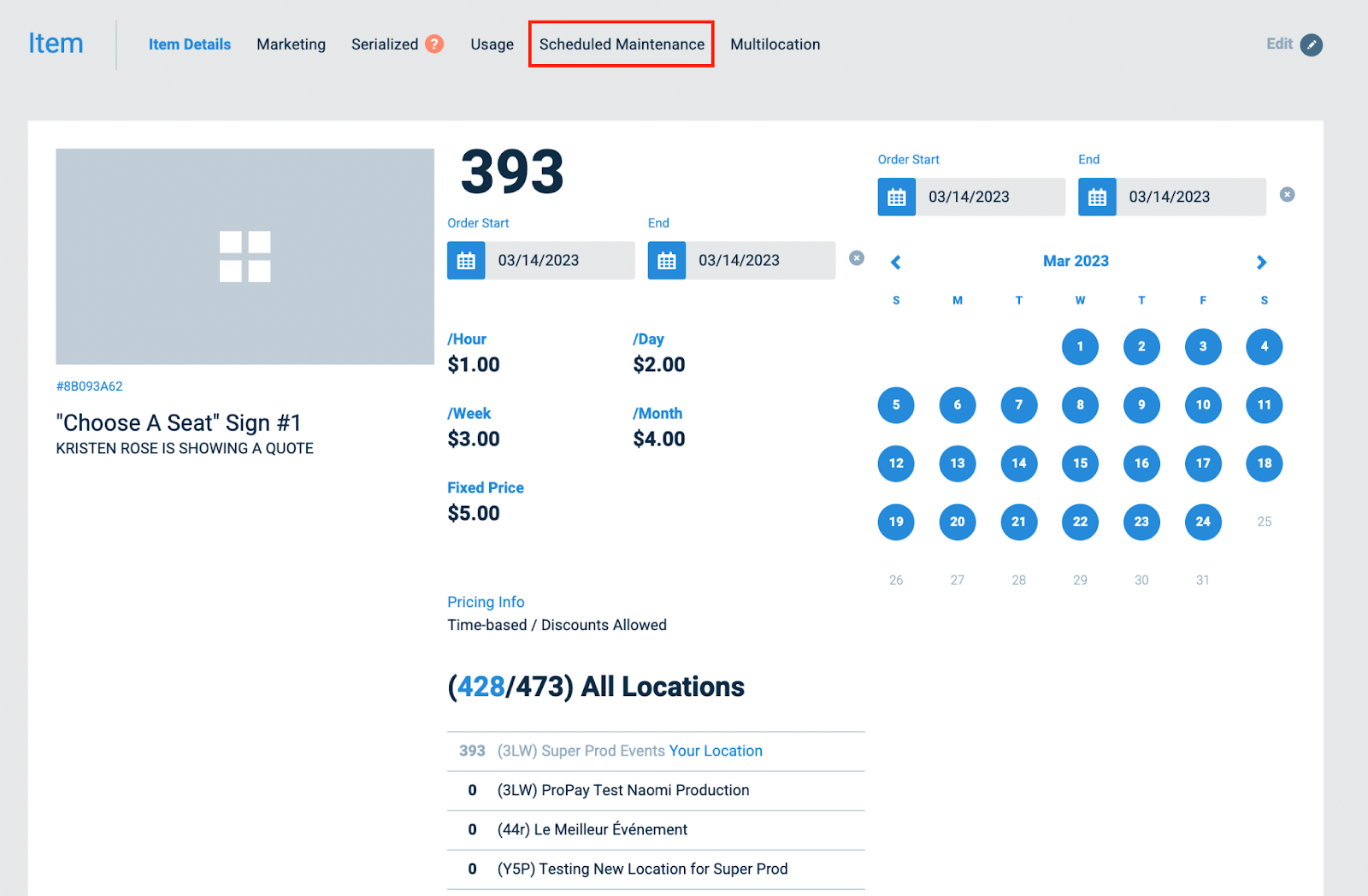Click the Edit pencil icon

point(1312,44)
